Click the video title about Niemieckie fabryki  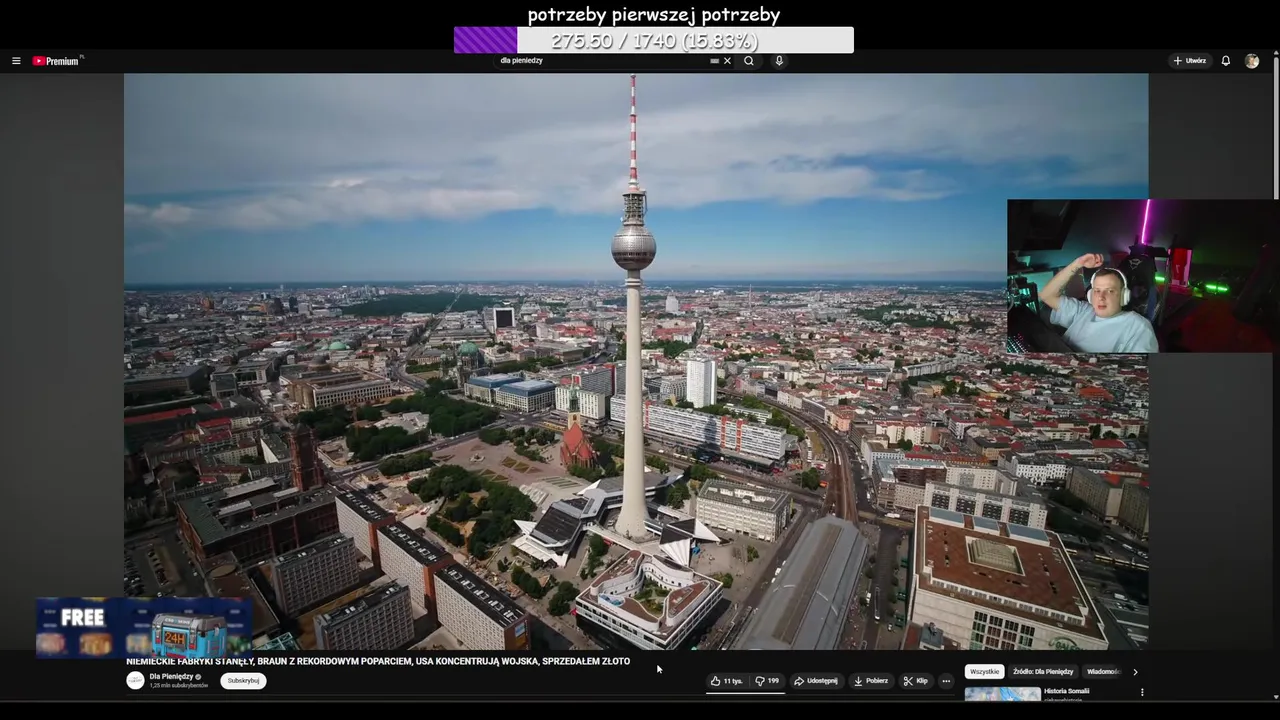pos(378,661)
